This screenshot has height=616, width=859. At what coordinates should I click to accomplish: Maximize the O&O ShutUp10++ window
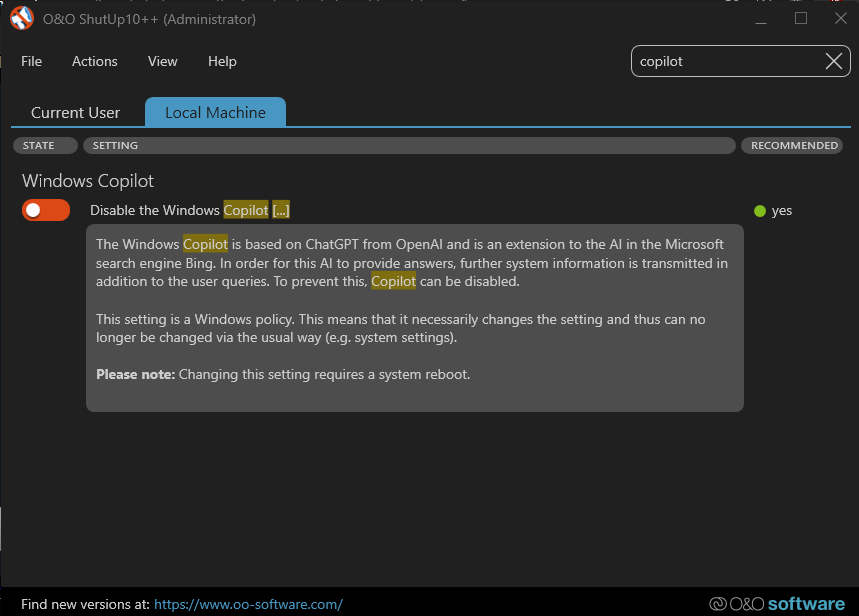pos(801,19)
